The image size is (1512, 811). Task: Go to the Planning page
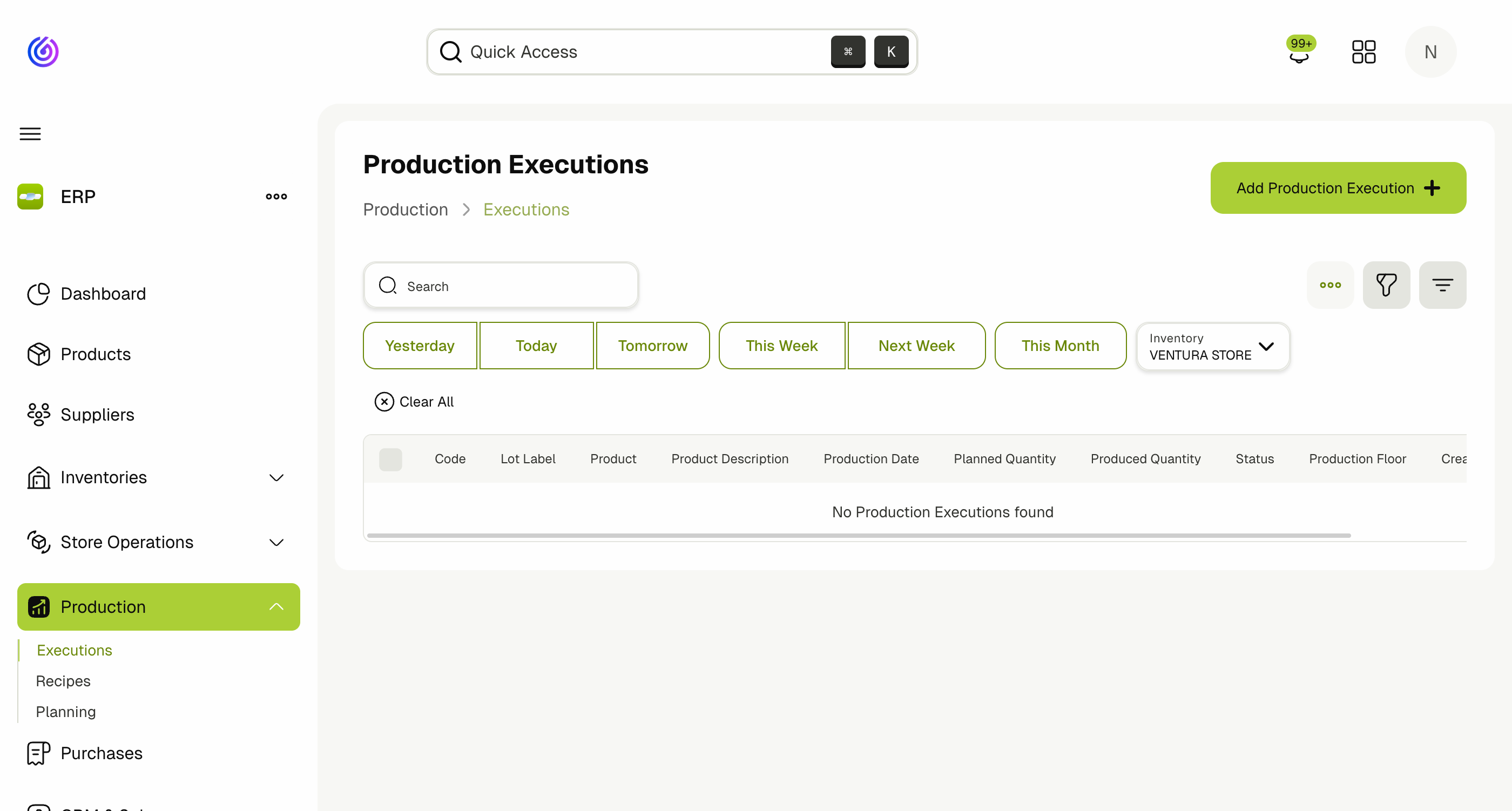coord(66,711)
